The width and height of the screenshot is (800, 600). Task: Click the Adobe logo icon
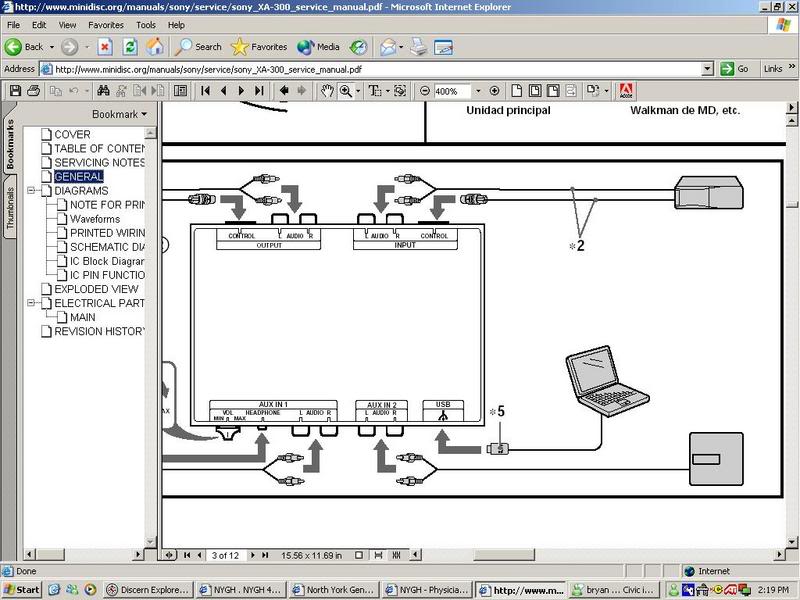coord(626,91)
